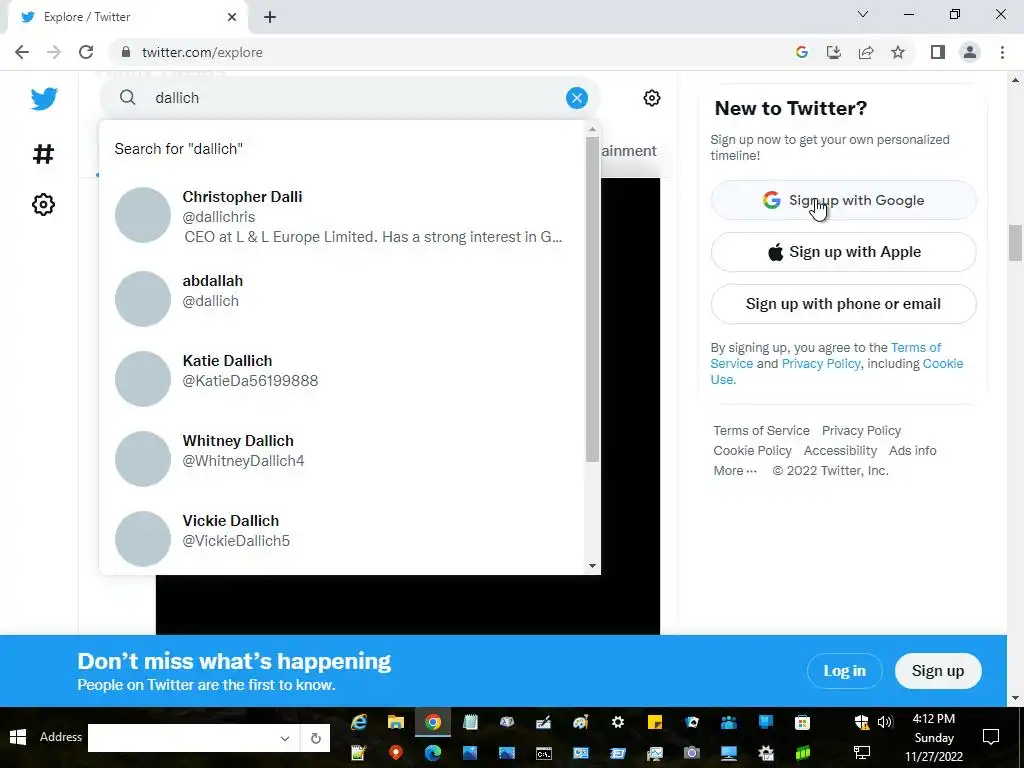Expand the taskbar Address dropdown

click(x=285, y=738)
